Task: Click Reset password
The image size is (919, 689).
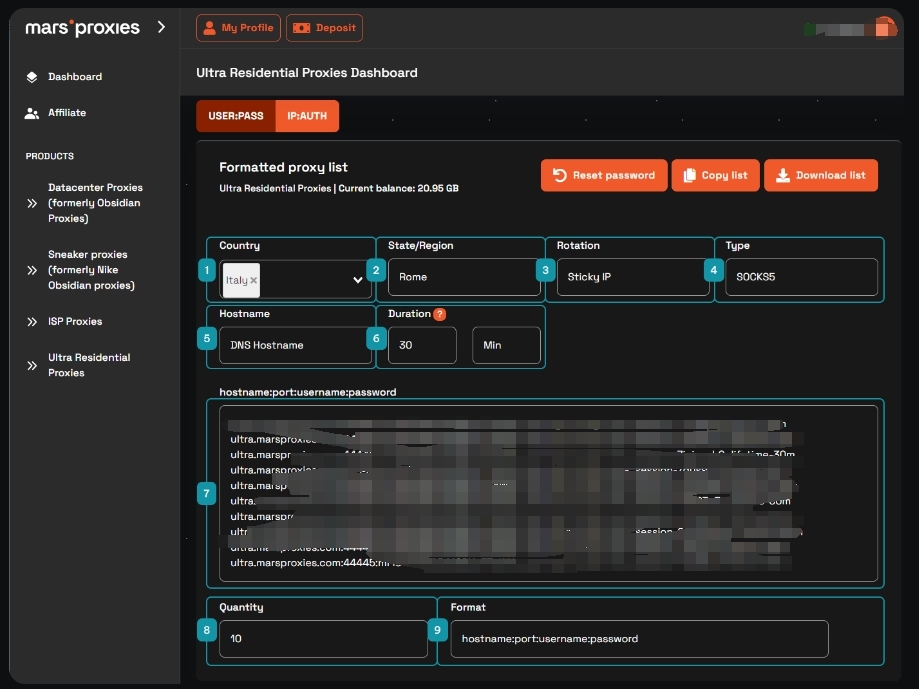Action: click(x=604, y=175)
